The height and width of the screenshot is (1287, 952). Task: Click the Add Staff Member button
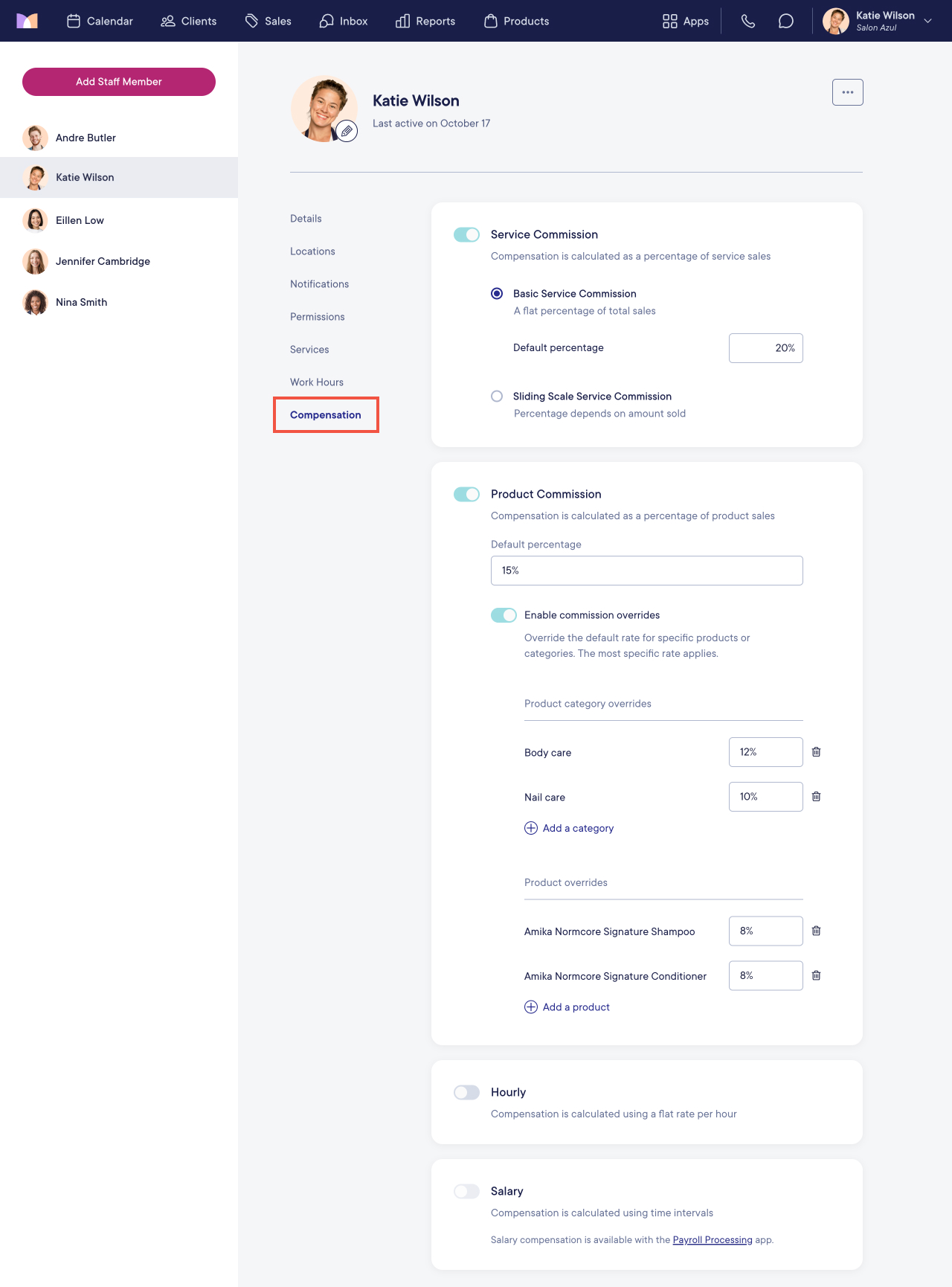click(119, 82)
